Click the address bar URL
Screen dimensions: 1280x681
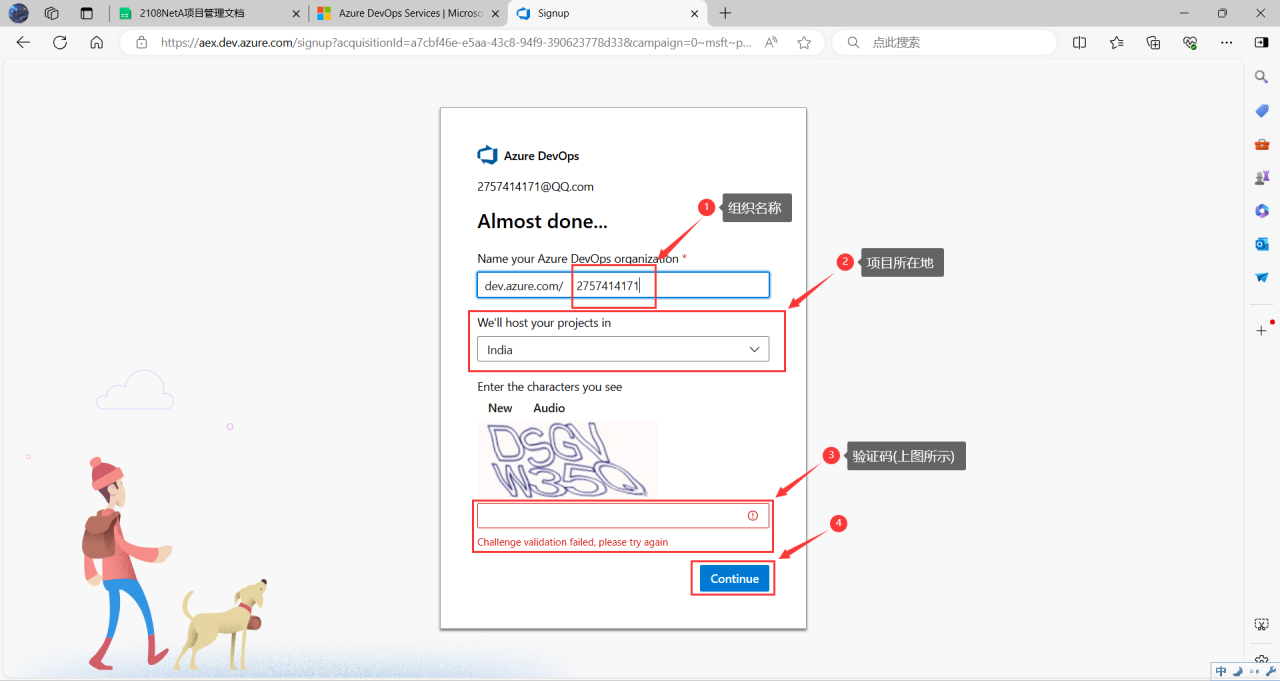(456, 43)
